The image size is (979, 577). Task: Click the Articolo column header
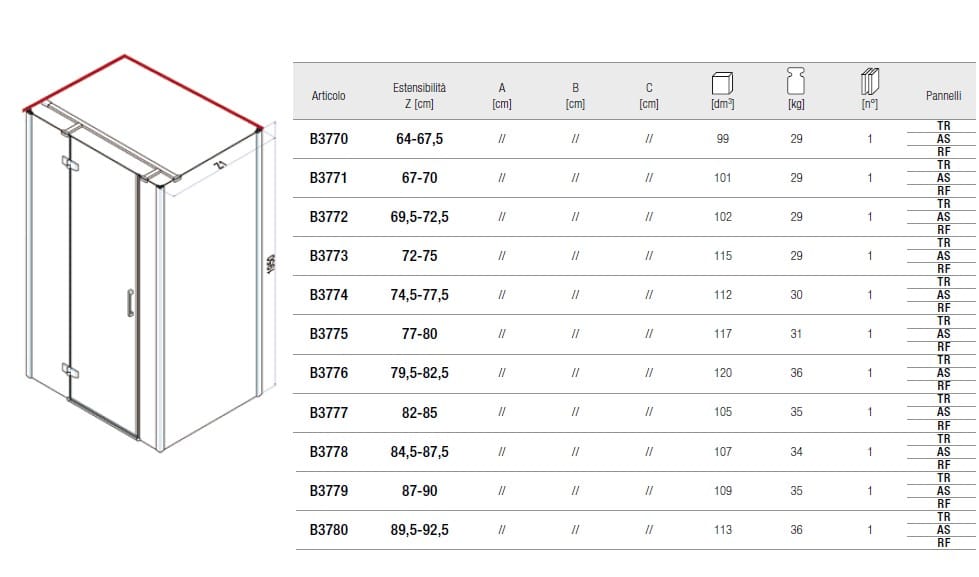click(329, 96)
